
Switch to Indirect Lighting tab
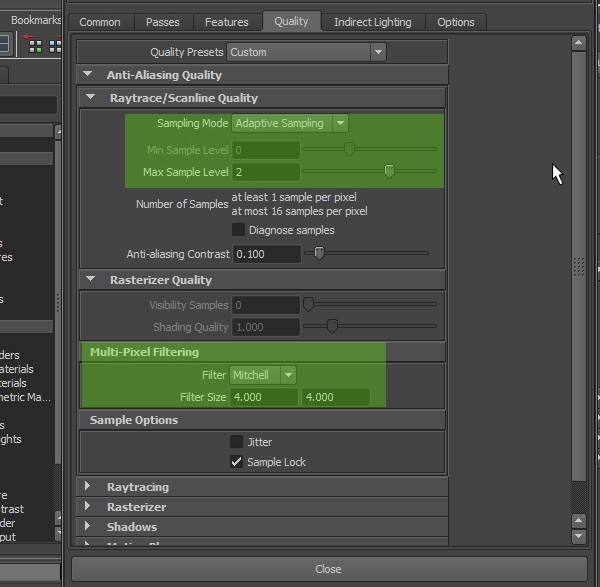[x=373, y=22]
